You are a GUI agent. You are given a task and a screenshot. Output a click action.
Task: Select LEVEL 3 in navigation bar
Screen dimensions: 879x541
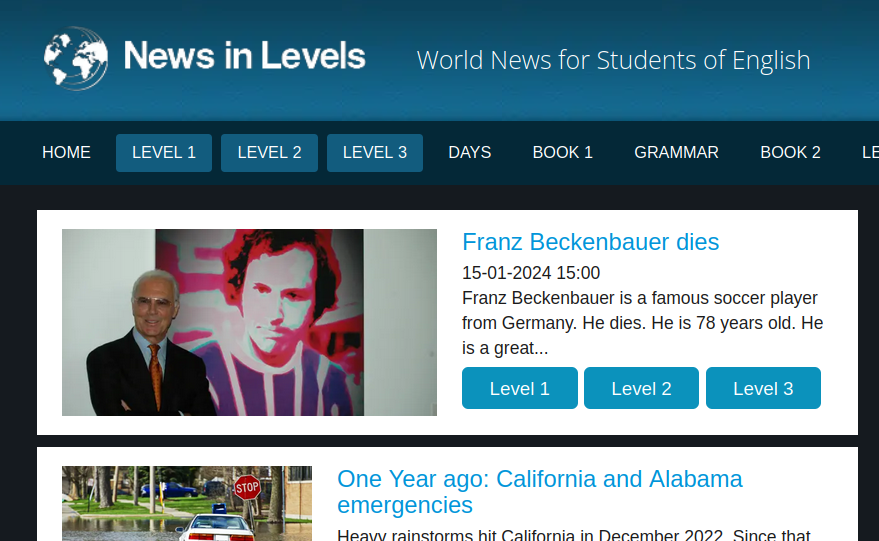[375, 153]
